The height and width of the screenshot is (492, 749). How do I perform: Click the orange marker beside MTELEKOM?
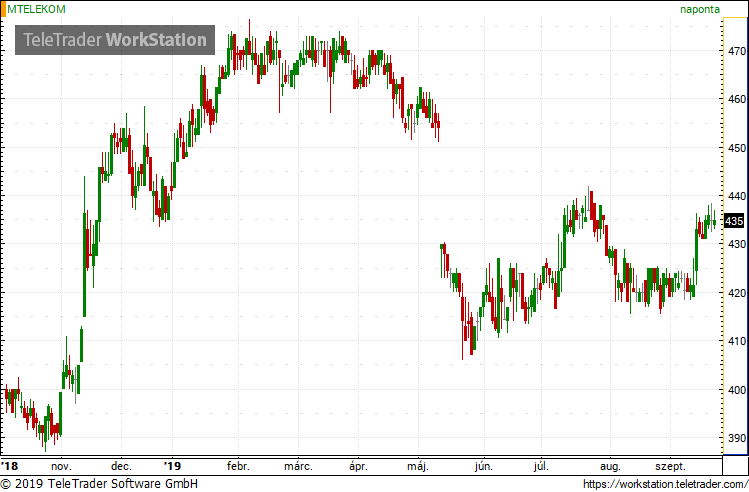[3, 10]
